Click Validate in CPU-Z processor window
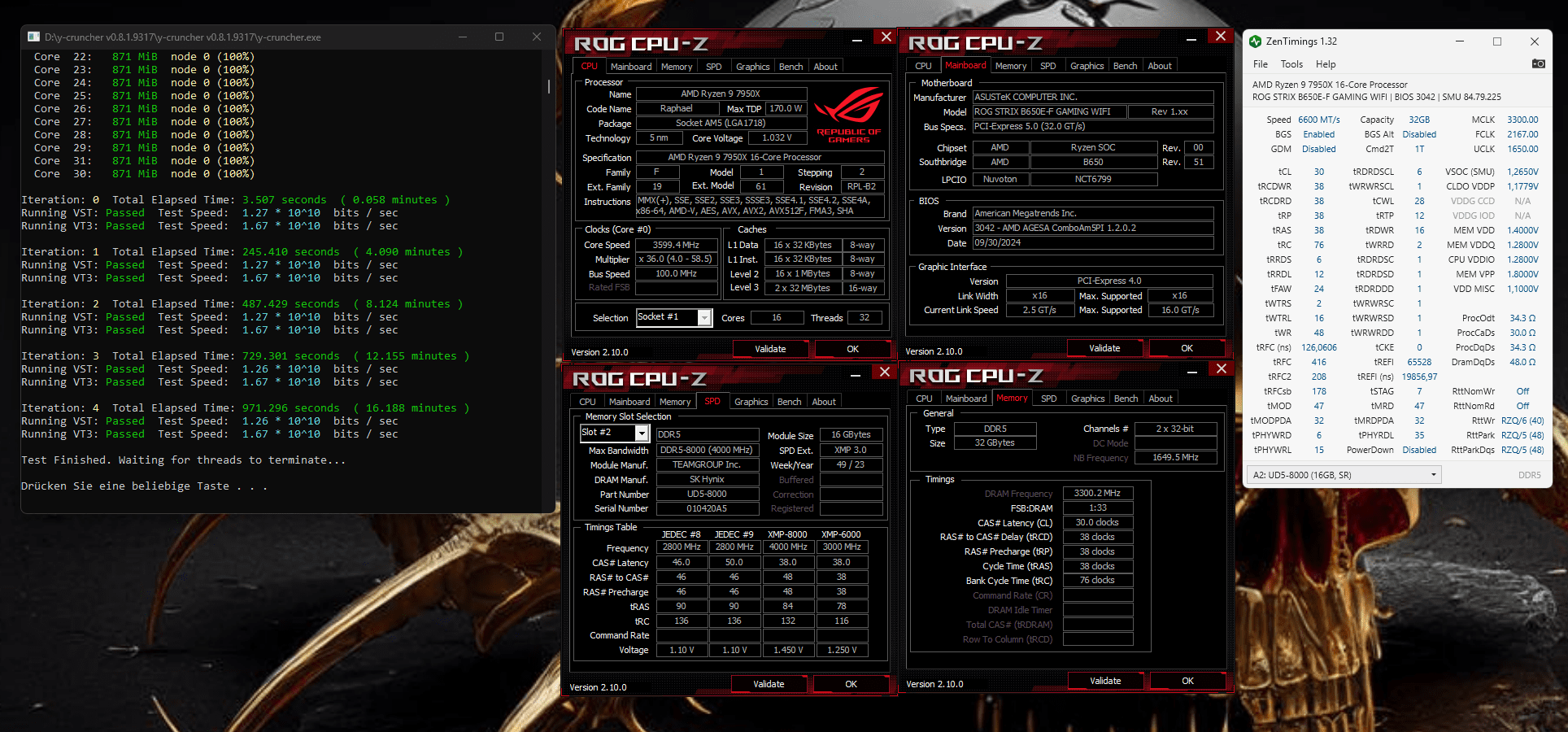The height and width of the screenshot is (732, 1568). [x=770, y=349]
